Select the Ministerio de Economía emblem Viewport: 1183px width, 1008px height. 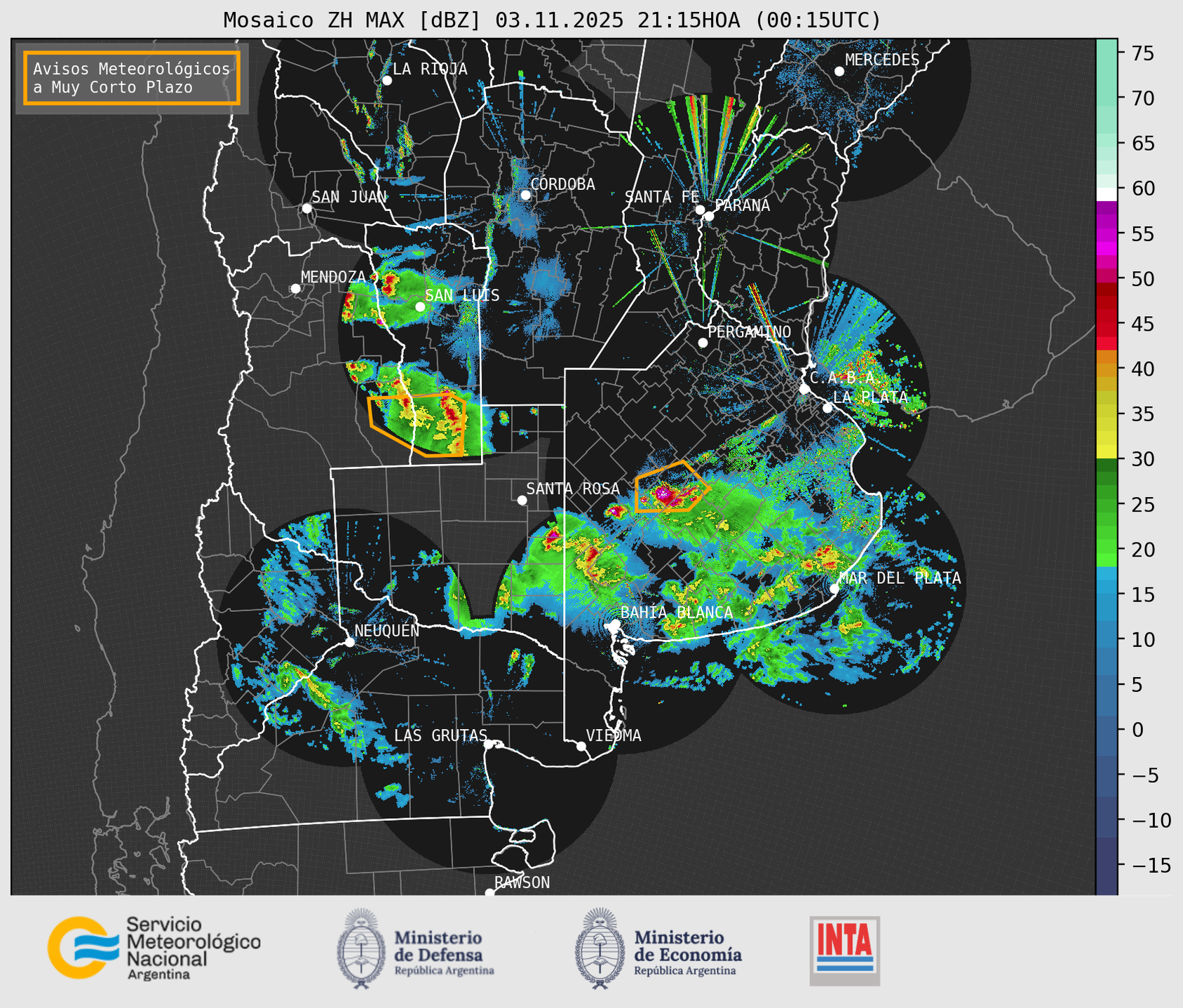click(600, 948)
